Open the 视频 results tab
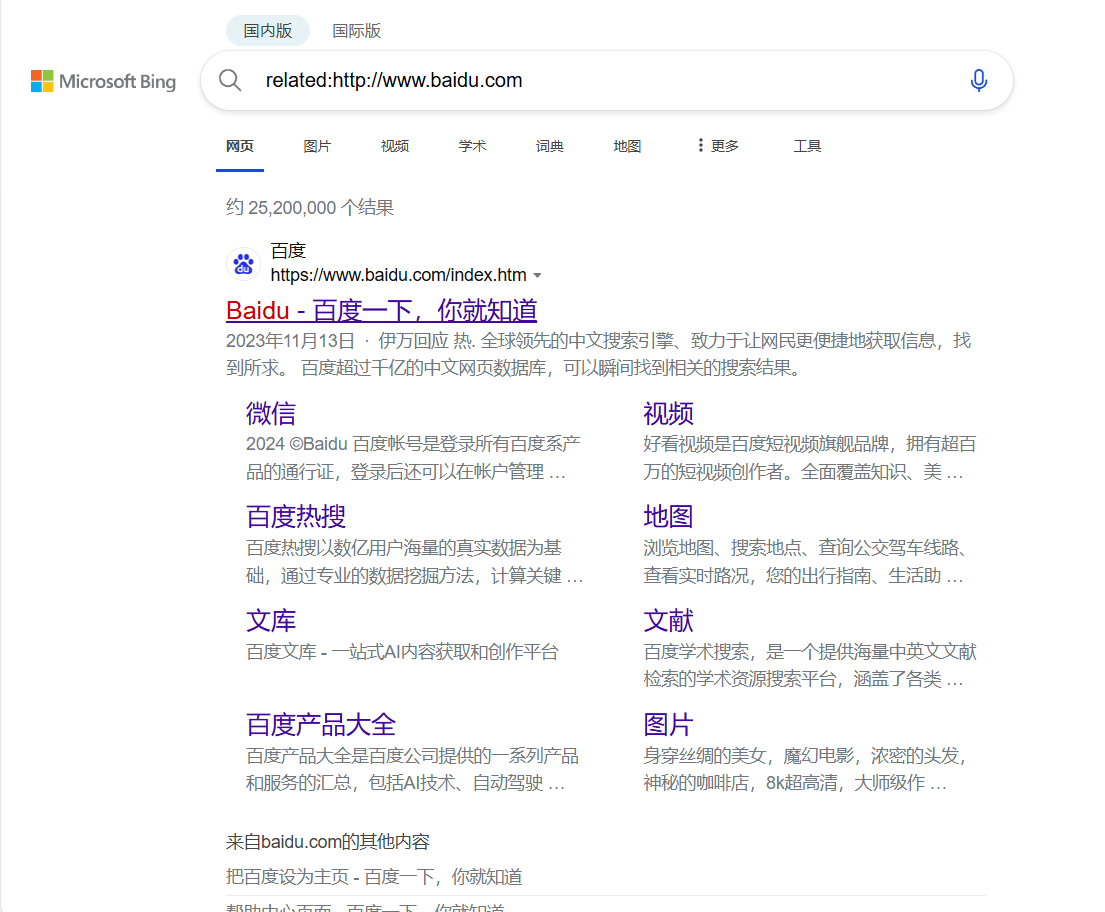This screenshot has height=912, width=1105. coord(395,146)
